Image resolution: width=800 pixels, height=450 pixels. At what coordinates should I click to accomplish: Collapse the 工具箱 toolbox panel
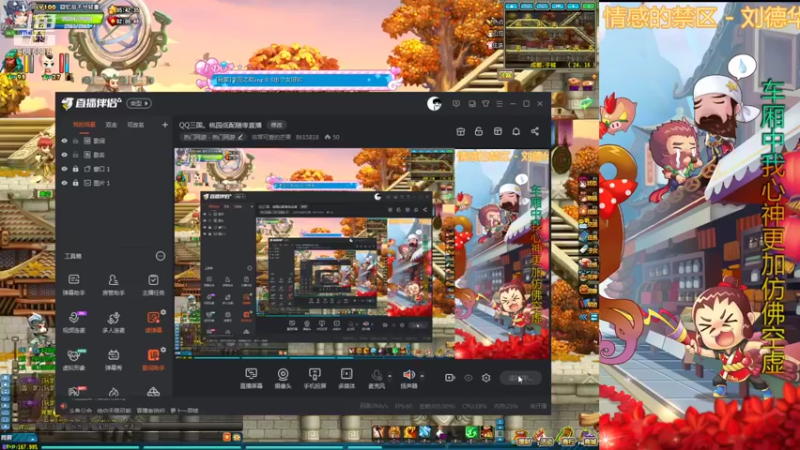point(160,256)
